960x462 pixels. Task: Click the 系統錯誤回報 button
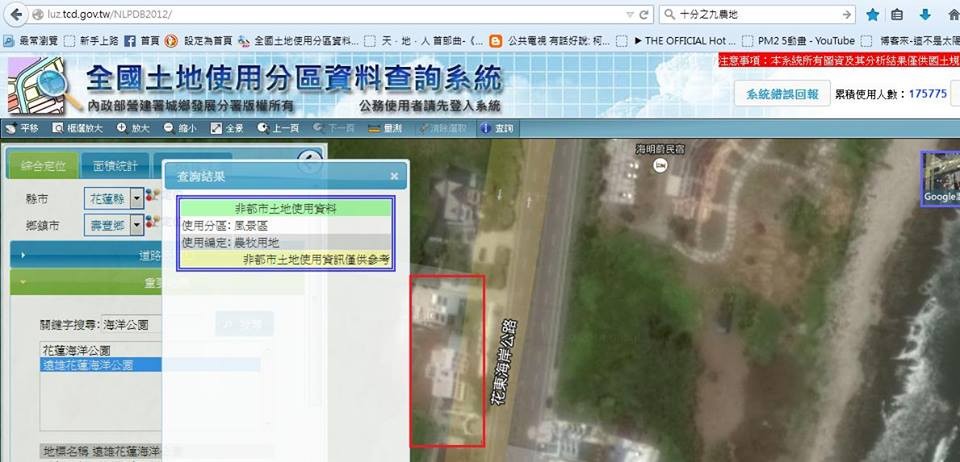782,94
